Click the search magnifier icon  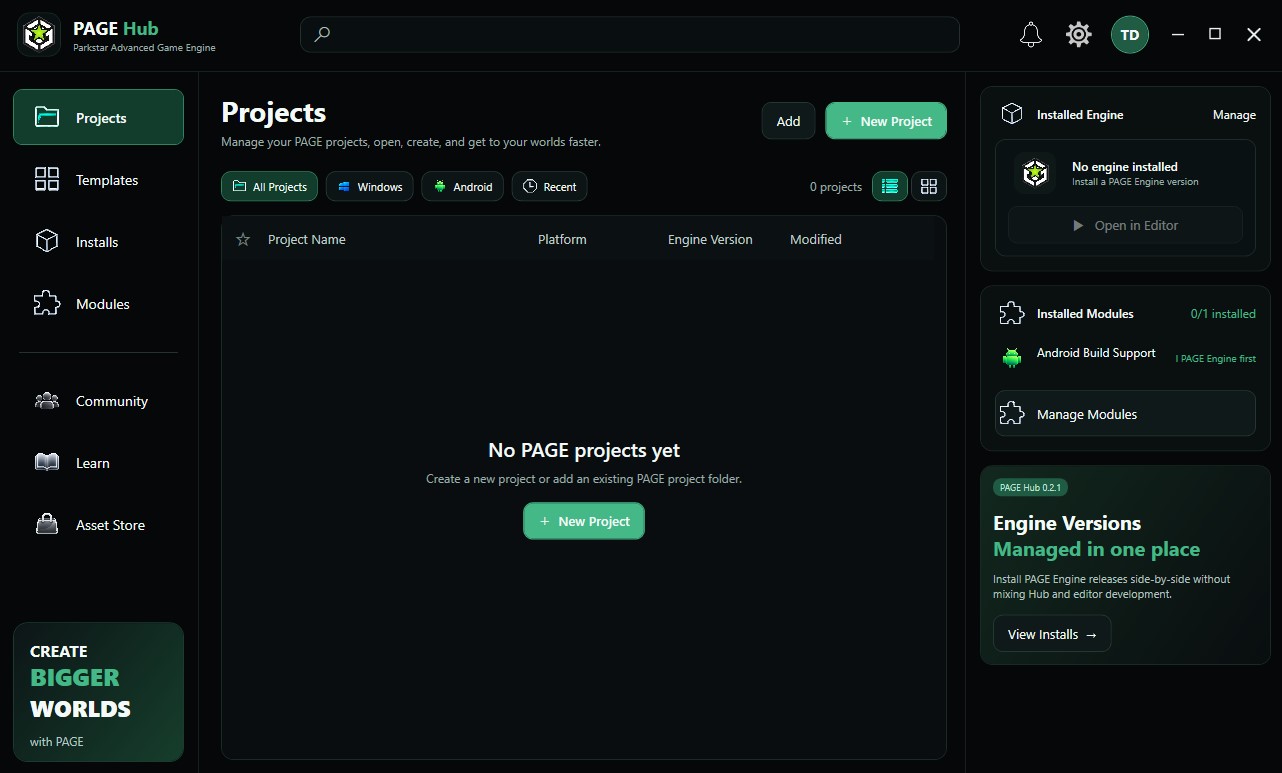[322, 34]
